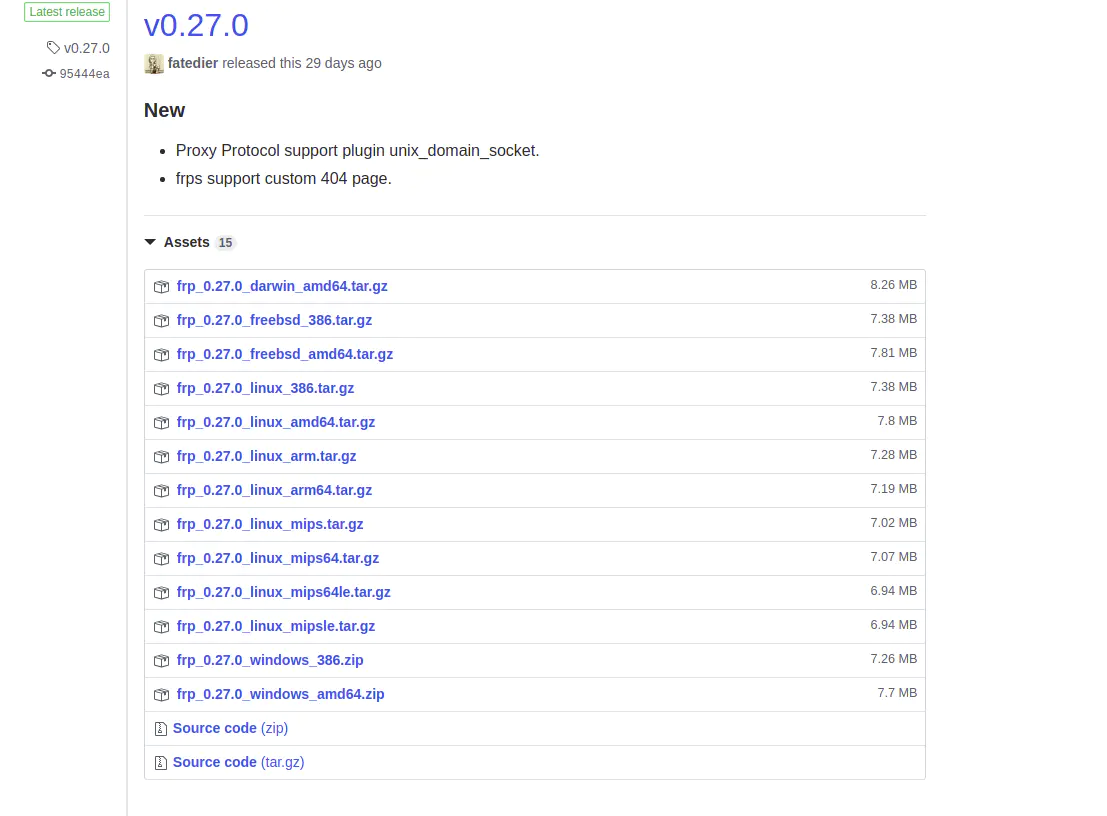Click the commit icon beside 95444ea

coord(49,73)
